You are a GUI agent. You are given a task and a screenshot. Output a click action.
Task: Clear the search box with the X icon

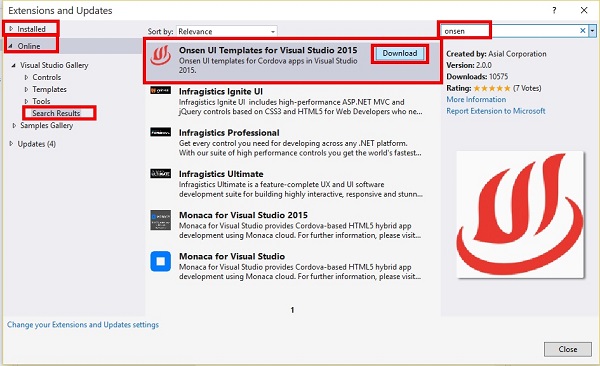[x=582, y=31]
